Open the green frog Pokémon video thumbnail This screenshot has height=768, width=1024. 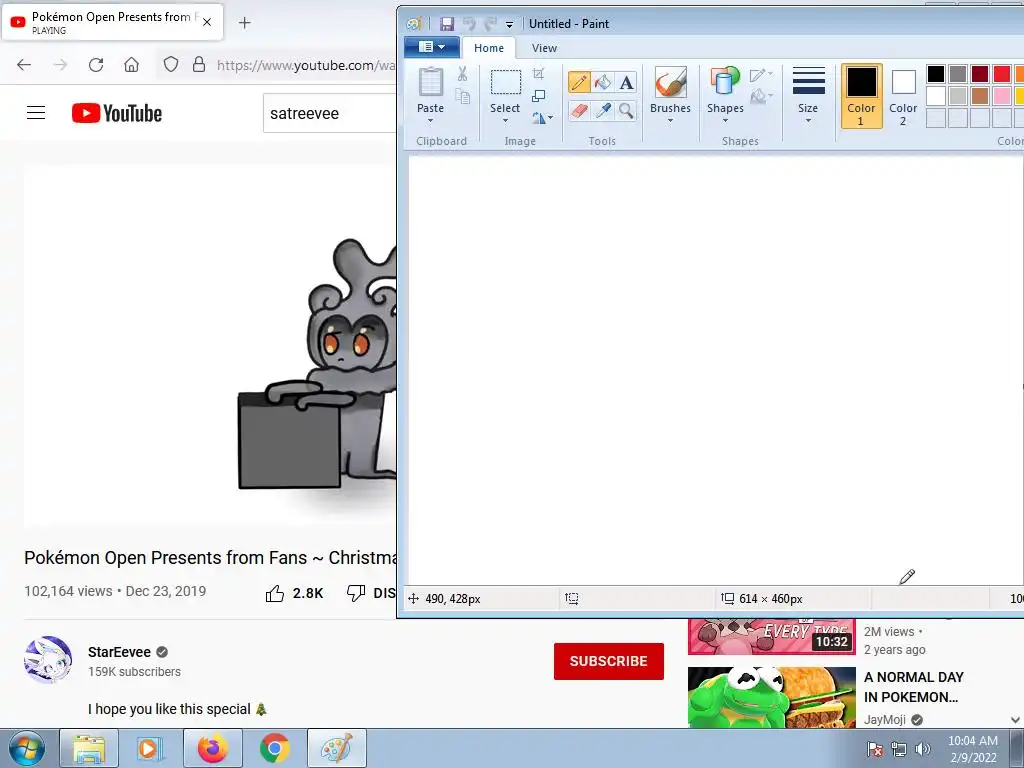pyautogui.click(x=771, y=697)
